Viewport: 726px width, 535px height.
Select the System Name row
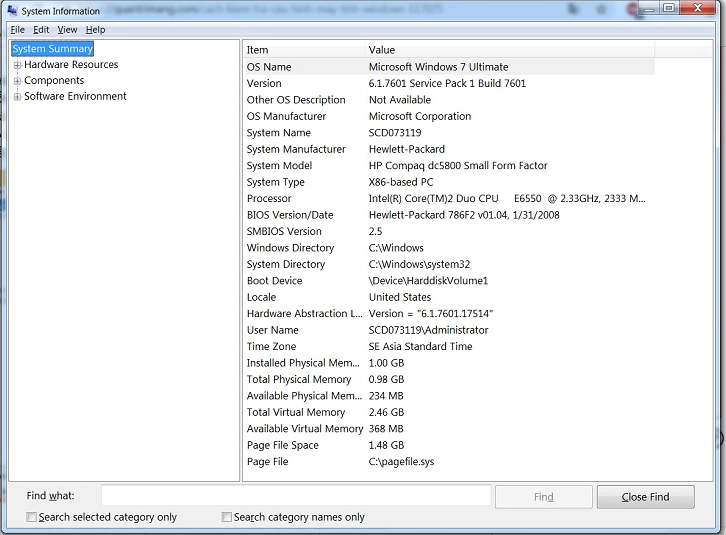(449, 132)
